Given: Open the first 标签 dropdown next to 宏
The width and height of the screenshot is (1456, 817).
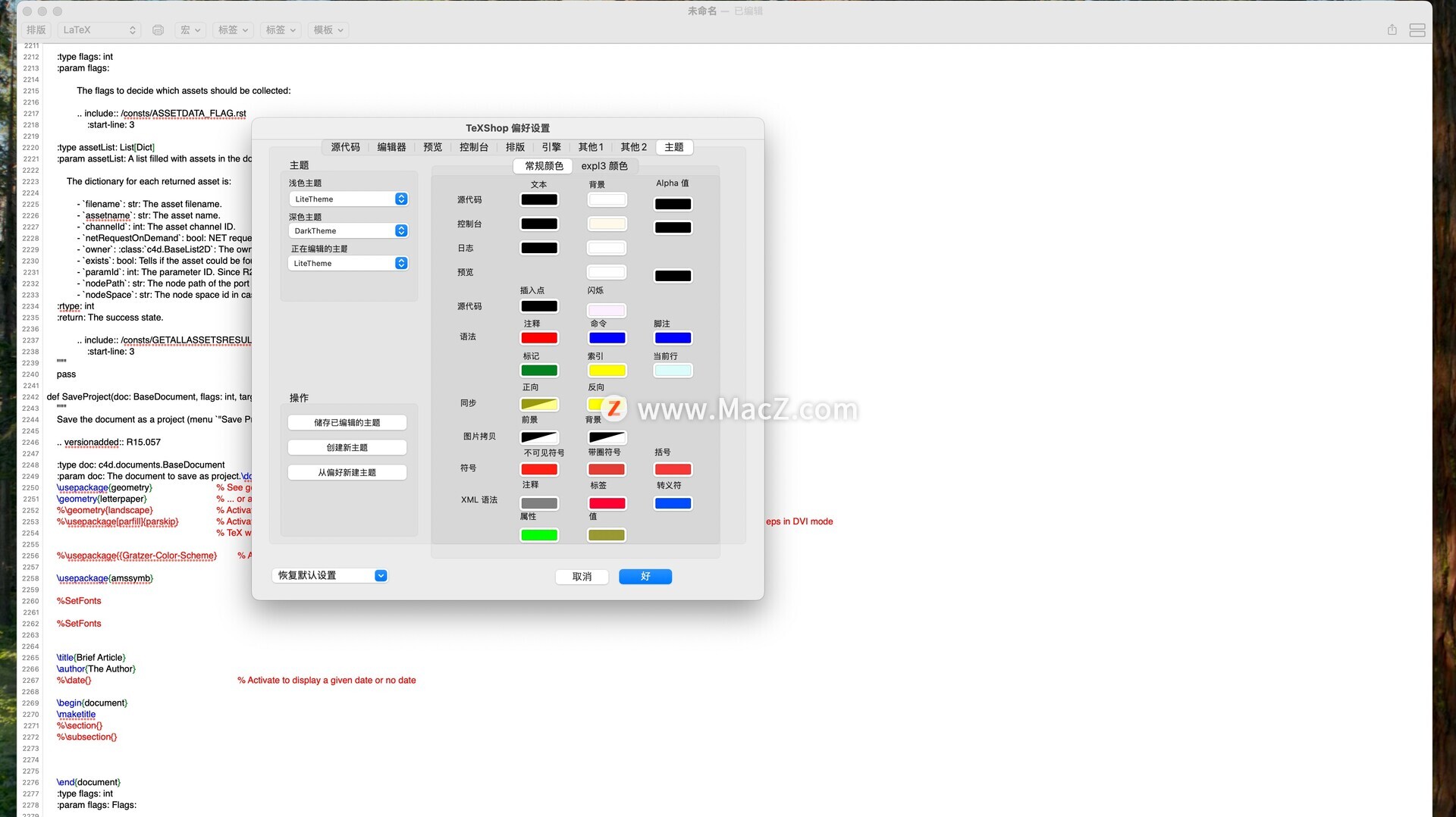Looking at the screenshot, I should (x=233, y=30).
